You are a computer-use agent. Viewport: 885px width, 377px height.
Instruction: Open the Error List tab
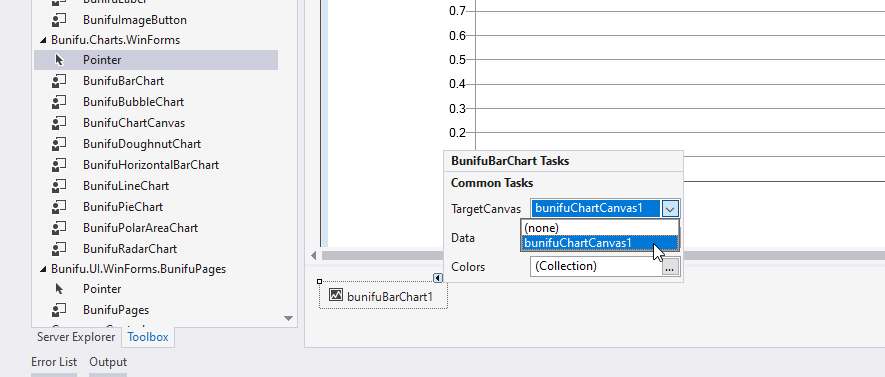(54, 362)
